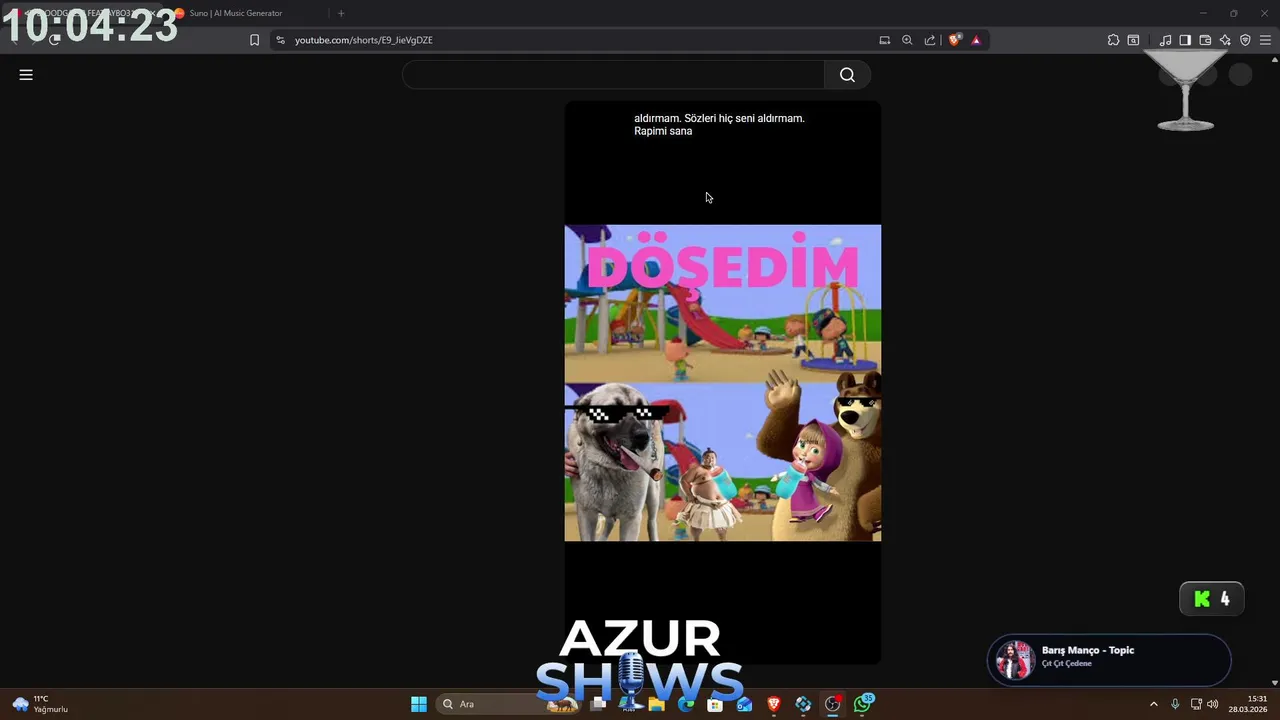Click the Barış Manço album art thumbnail

coord(1015,660)
